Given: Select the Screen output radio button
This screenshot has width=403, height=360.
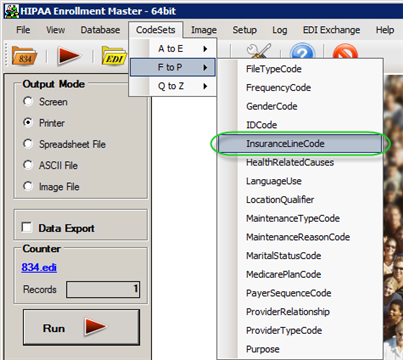Looking at the screenshot, I should (x=28, y=101).
